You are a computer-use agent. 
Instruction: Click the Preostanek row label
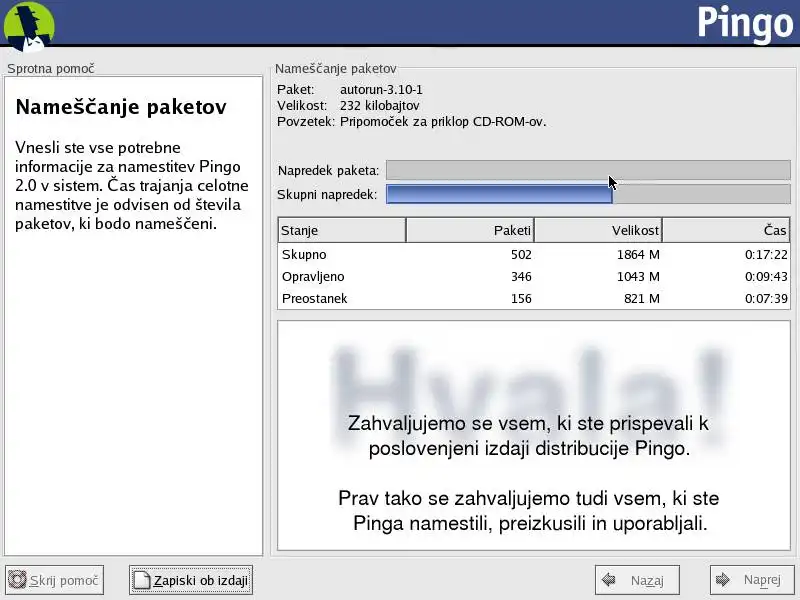[x=314, y=298]
